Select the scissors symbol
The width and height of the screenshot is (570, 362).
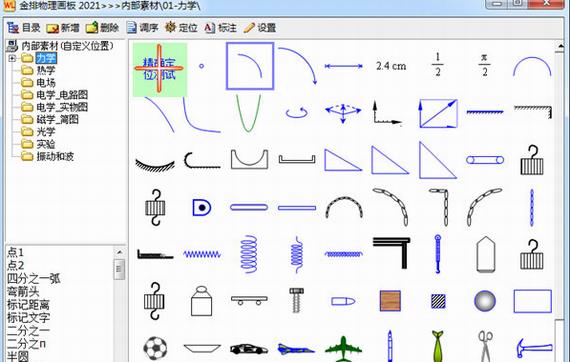click(x=485, y=346)
